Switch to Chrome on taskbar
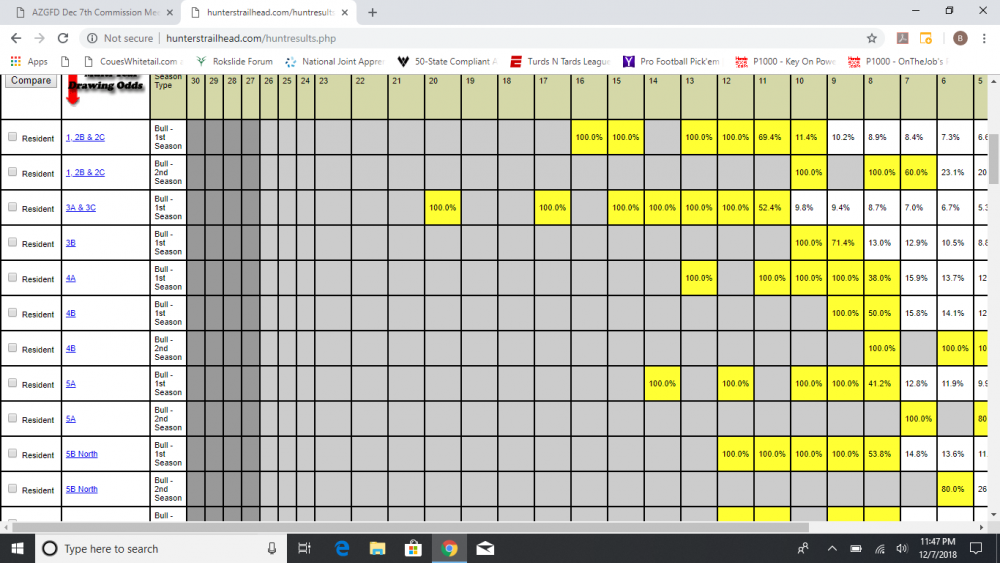Image resolution: width=1000 pixels, height=563 pixels. coord(449,548)
